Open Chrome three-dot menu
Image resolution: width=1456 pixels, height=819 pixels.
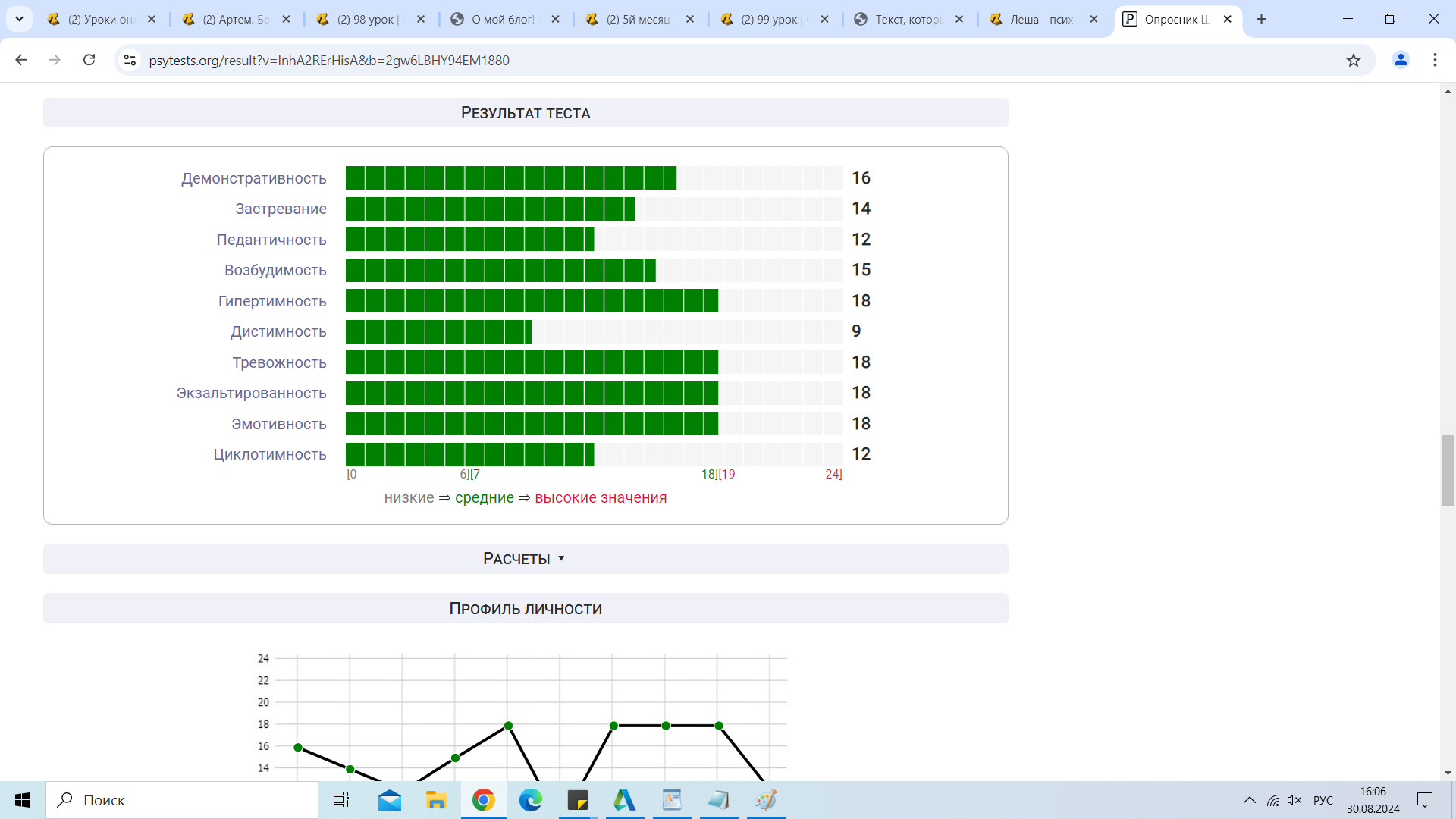1434,60
